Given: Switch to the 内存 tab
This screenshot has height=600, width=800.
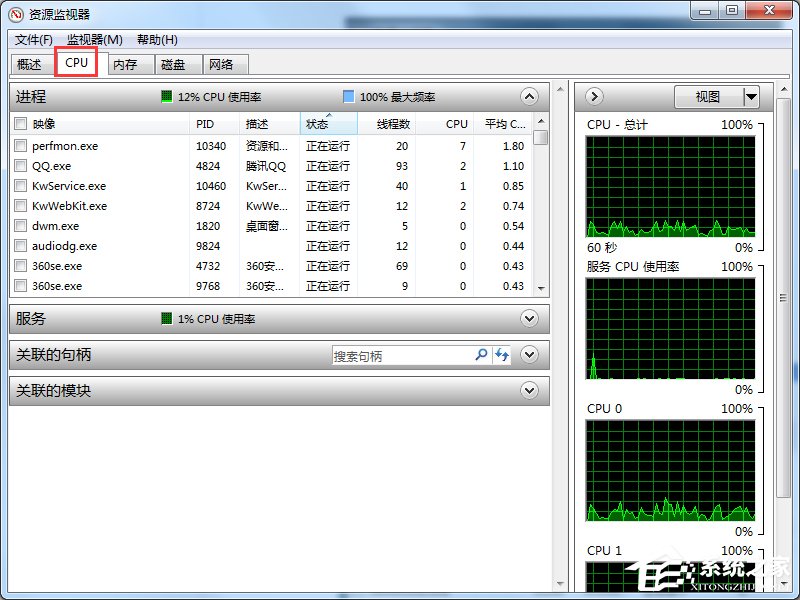Looking at the screenshot, I should [124, 63].
